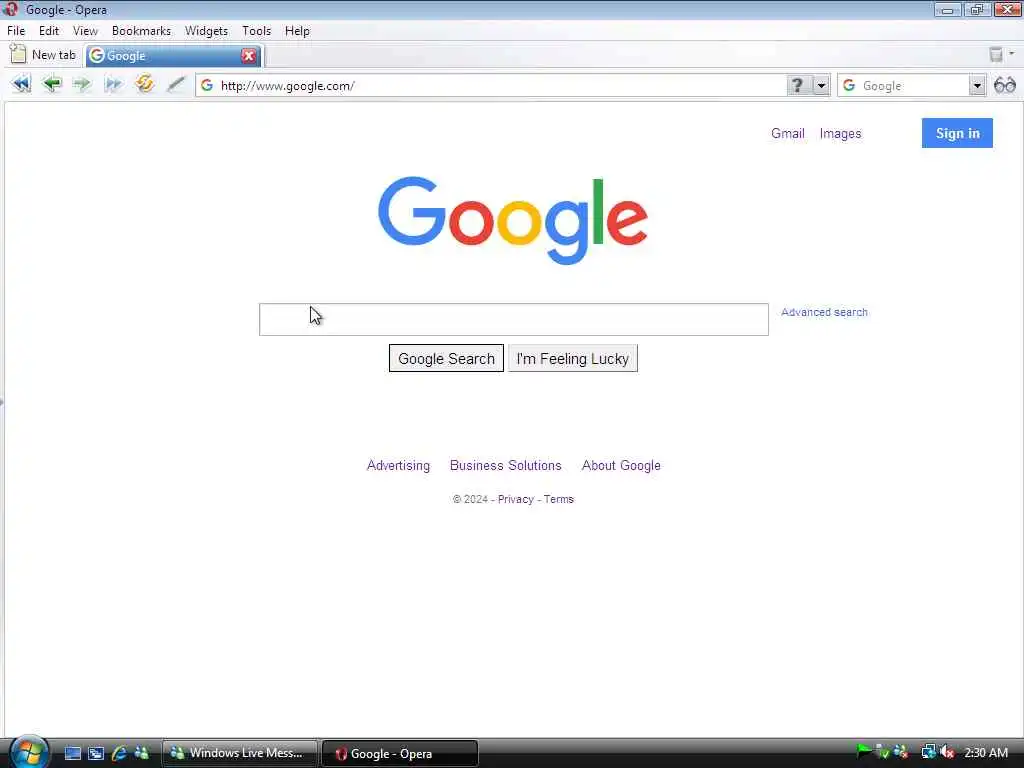Click the side panel toggle on left edge
The image size is (1024, 768).
coord(2,402)
